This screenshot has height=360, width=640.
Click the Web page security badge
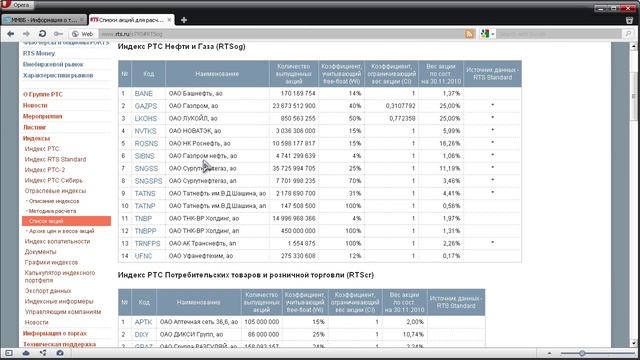pos(83,34)
